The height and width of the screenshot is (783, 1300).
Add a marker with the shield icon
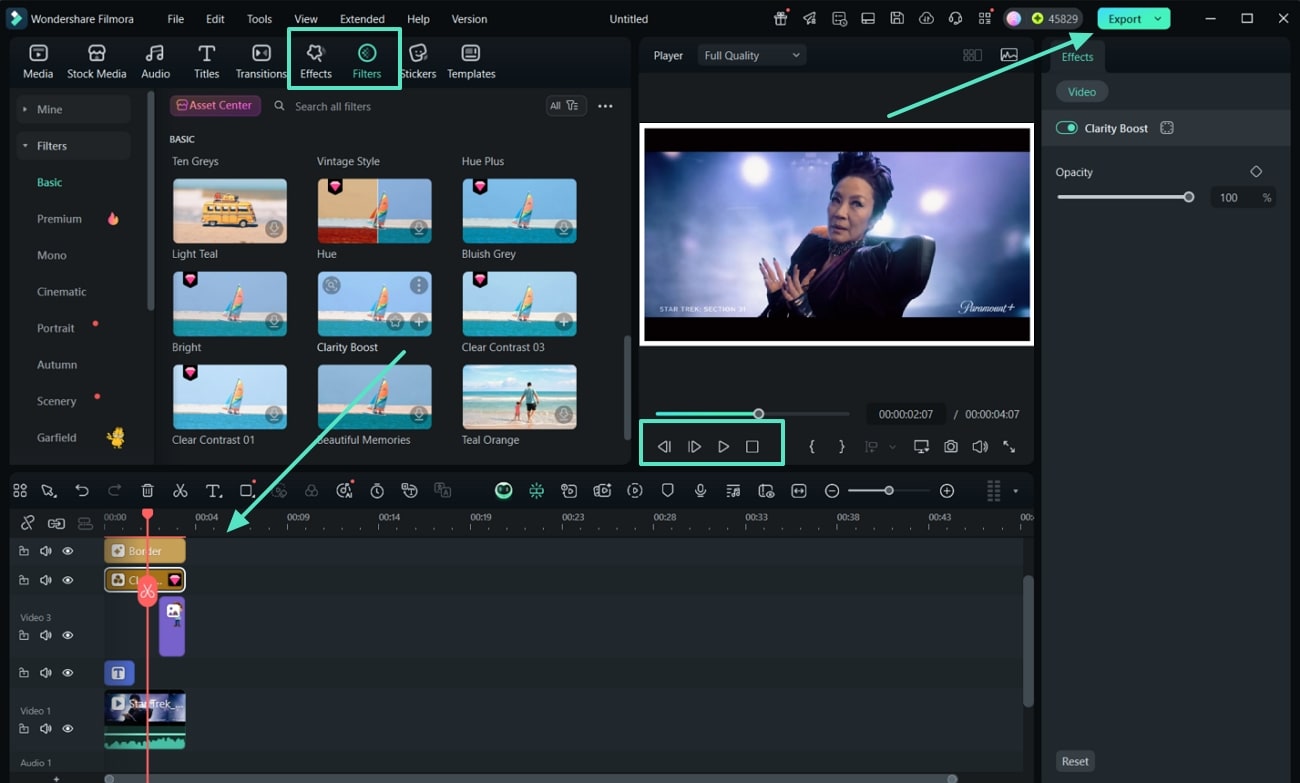click(x=668, y=490)
